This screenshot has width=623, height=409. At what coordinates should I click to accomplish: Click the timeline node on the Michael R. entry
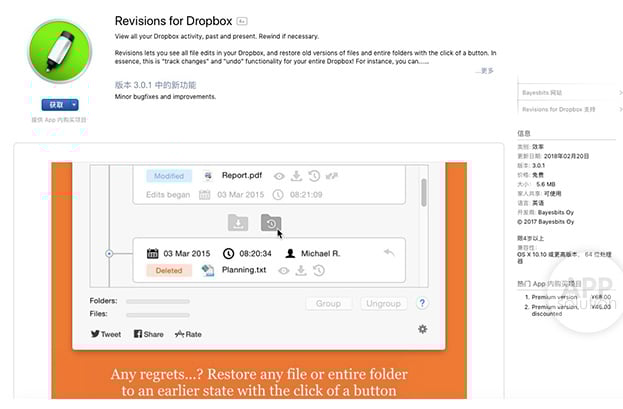coord(109,254)
